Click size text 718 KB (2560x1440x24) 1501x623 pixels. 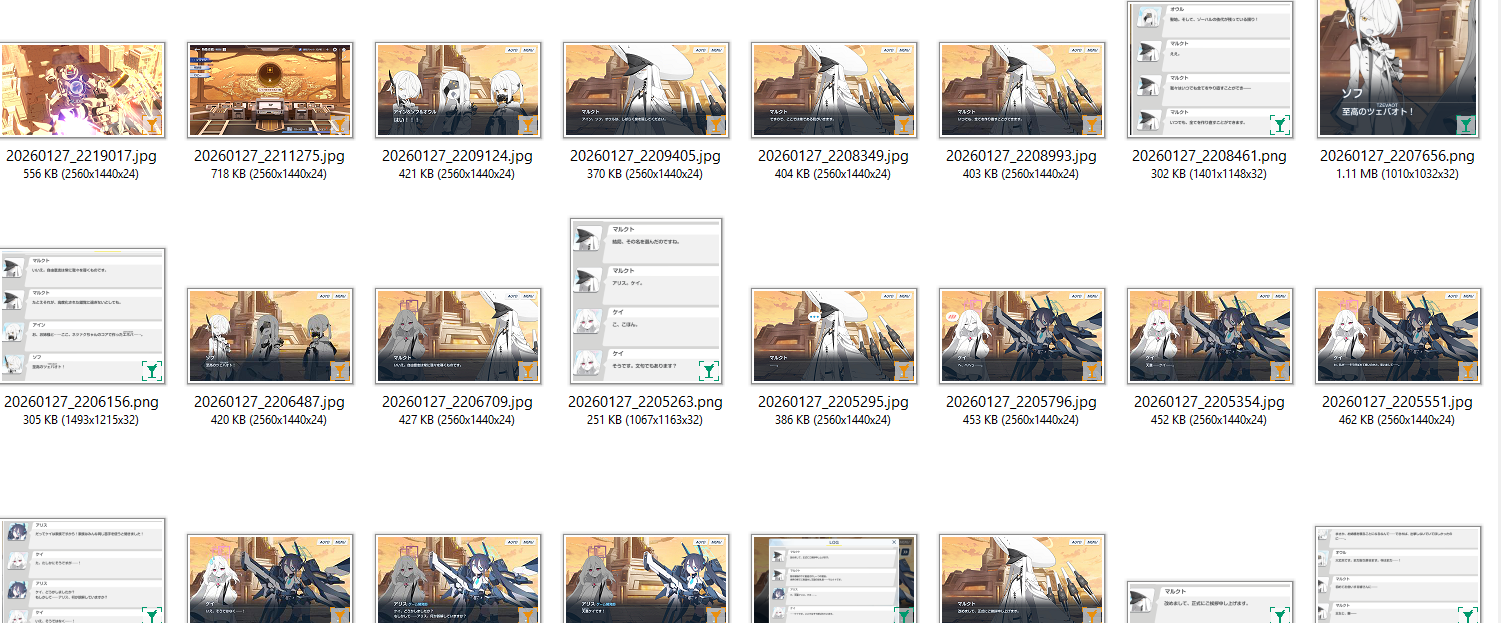click(269, 174)
